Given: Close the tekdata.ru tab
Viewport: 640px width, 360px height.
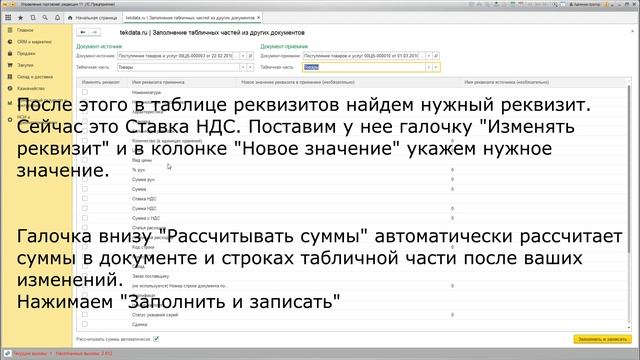Looking at the screenshot, I should [x=258, y=18].
